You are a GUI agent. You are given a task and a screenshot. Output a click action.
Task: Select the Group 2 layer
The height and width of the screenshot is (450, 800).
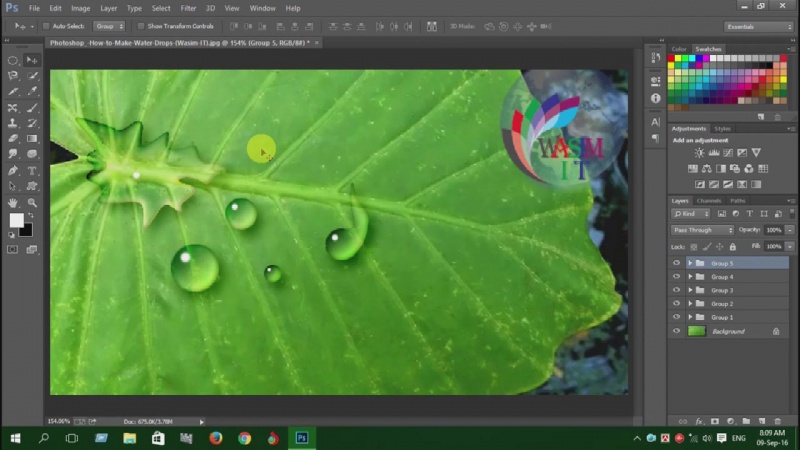point(722,304)
